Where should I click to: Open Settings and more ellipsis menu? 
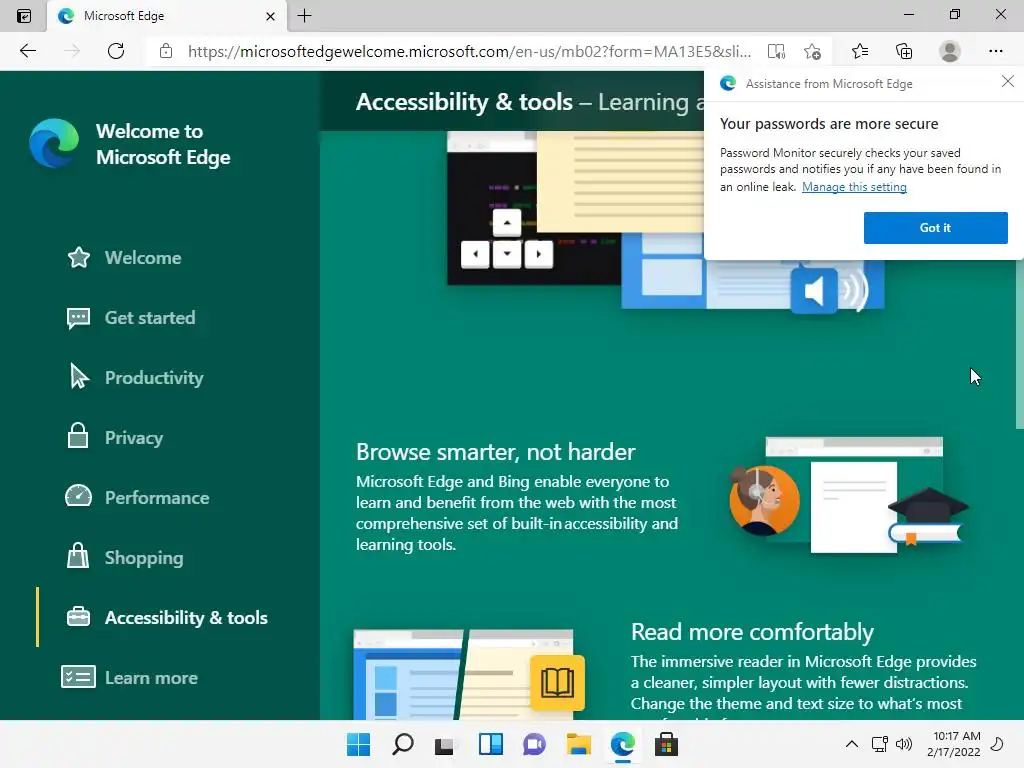(995, 51)
